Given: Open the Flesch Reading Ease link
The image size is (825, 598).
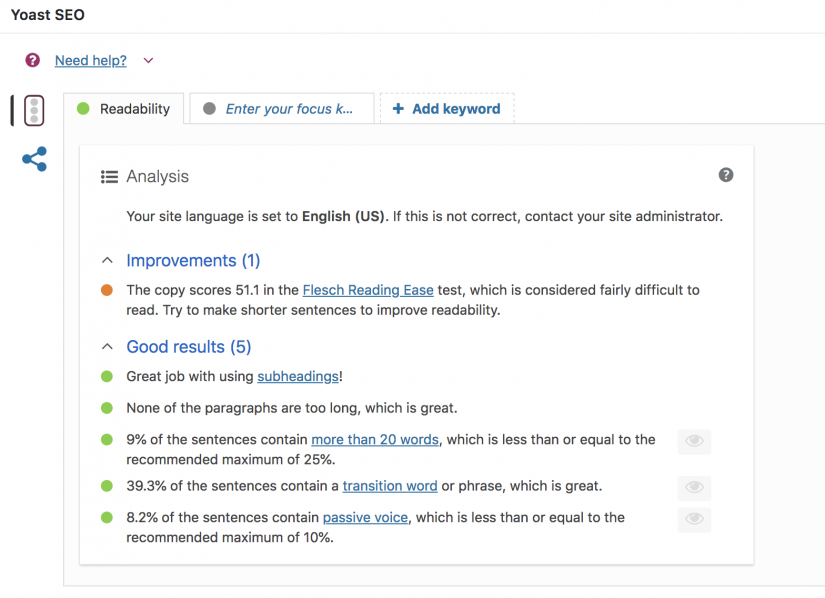Looking at the screenshot, I should (368, 289).
